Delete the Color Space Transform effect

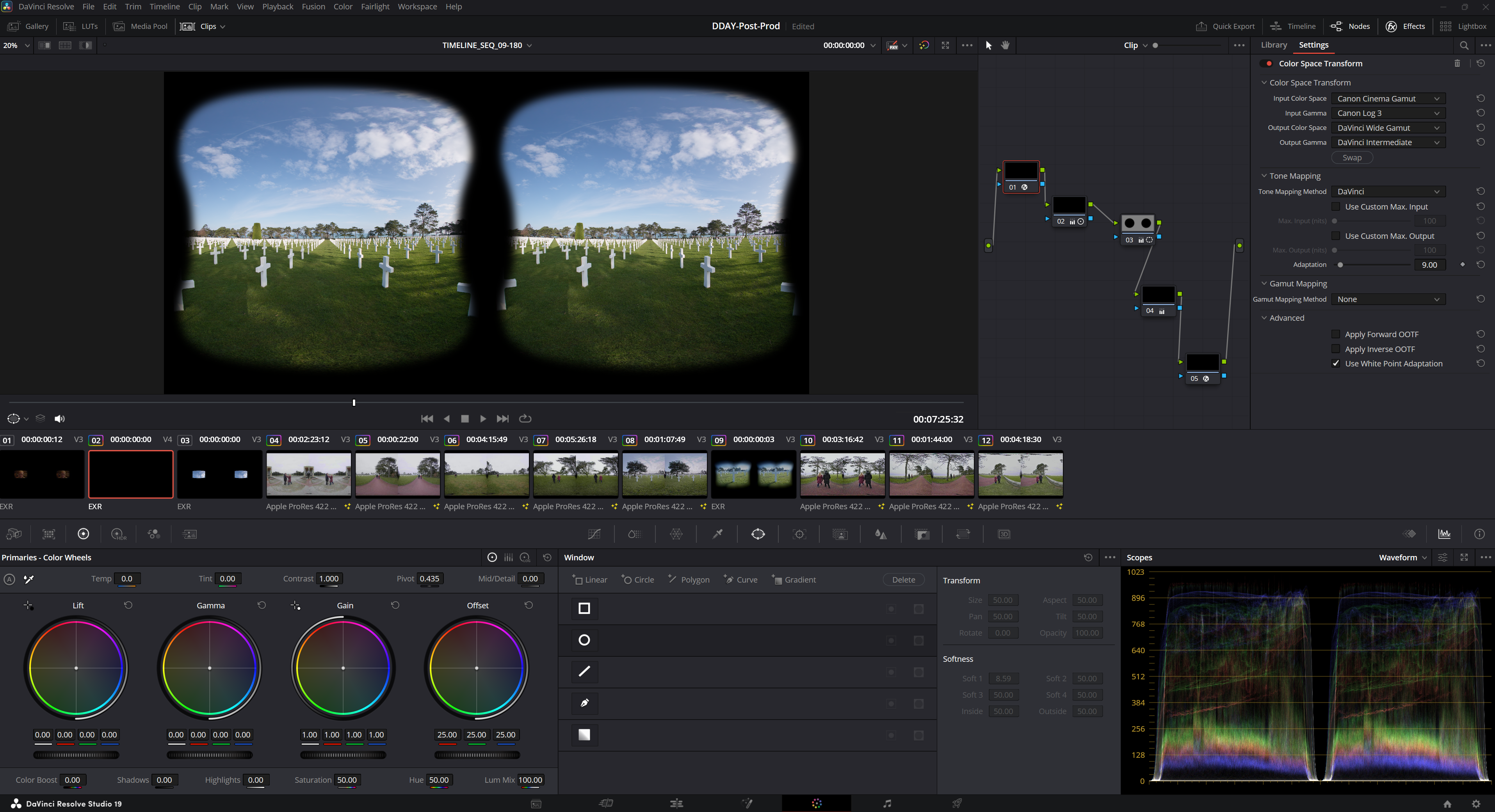pyautogui.click(x=1457, y=64)
